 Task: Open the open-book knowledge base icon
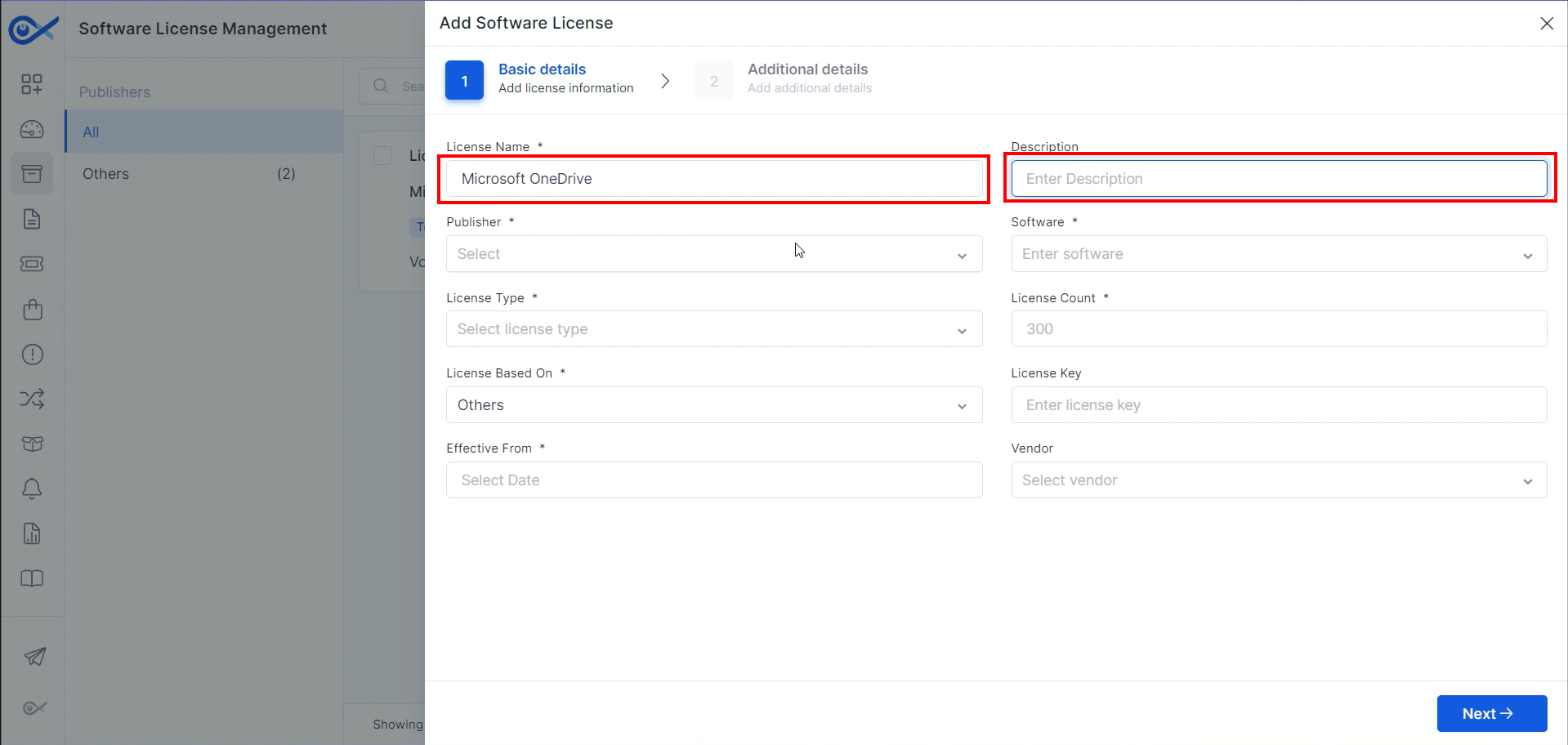point(32,578)
